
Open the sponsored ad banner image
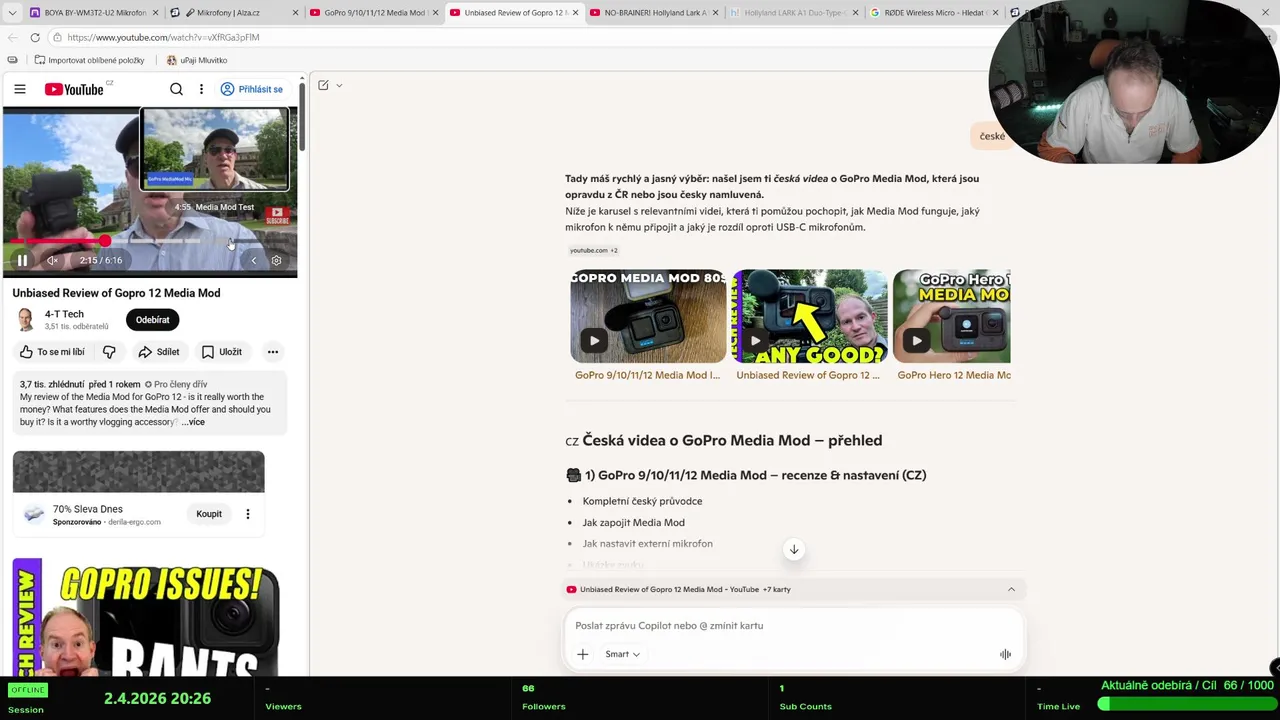click(x=139, y=472)
